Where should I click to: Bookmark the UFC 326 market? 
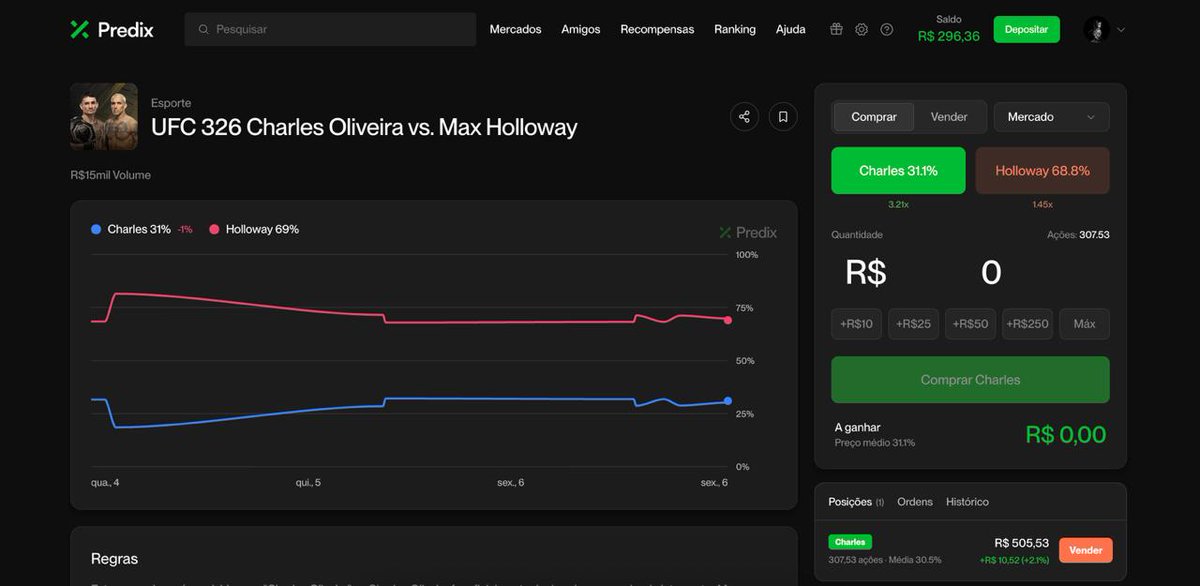(x=783, y=117)
